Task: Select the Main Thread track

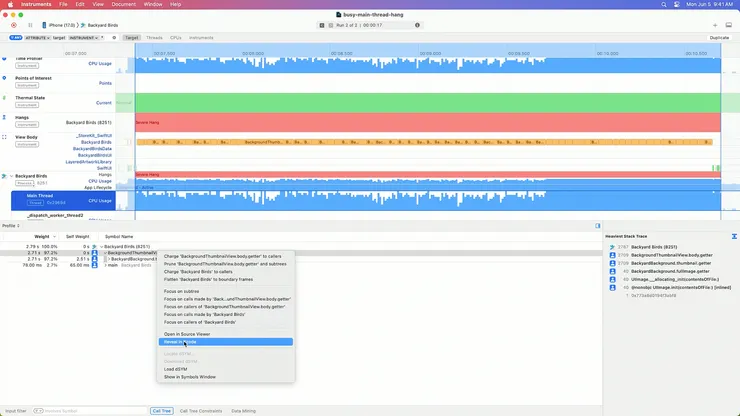Action: point(63,200)
